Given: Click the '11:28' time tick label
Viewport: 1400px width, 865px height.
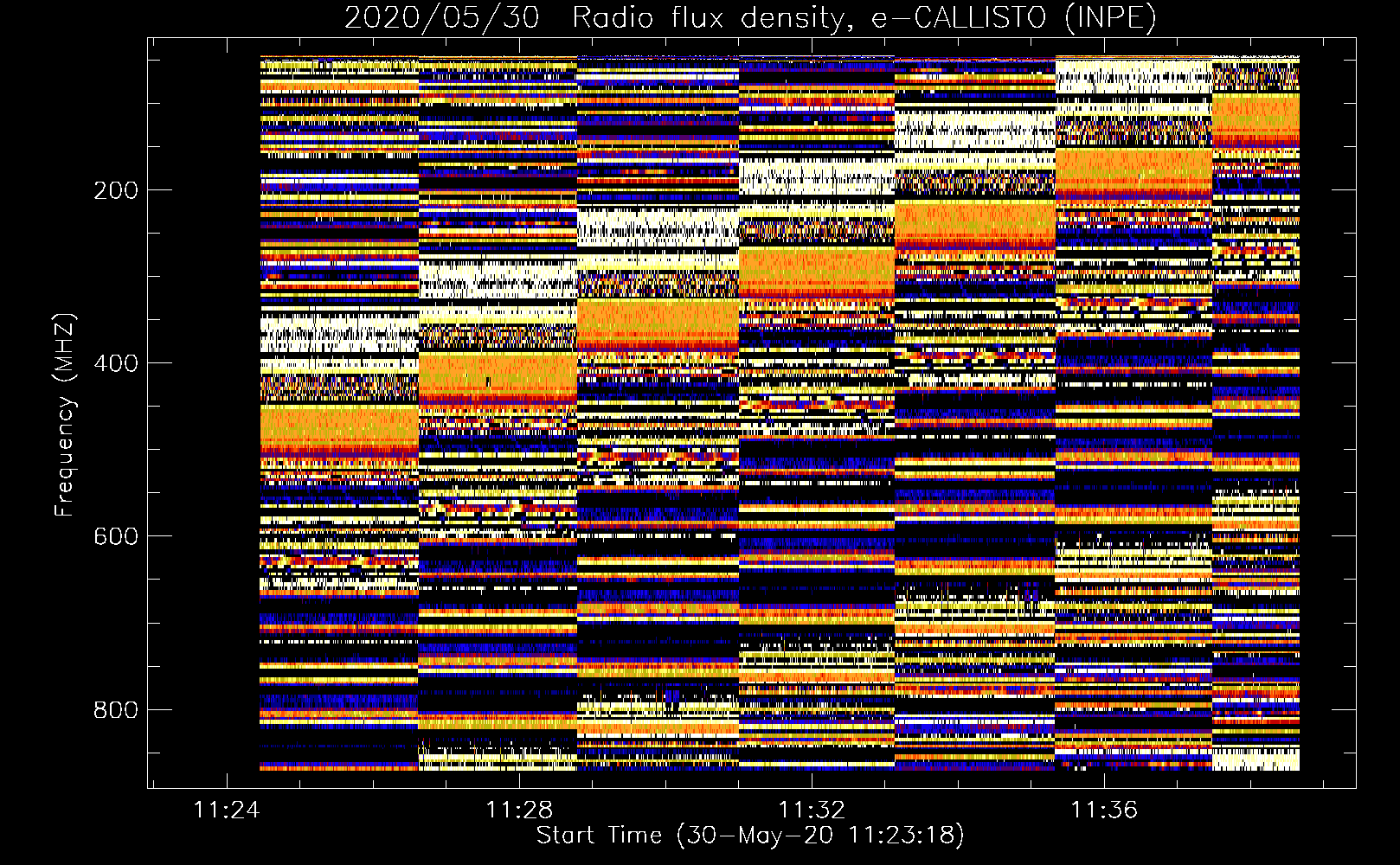Looking at the screenshot, I should [x=519, y=811].
